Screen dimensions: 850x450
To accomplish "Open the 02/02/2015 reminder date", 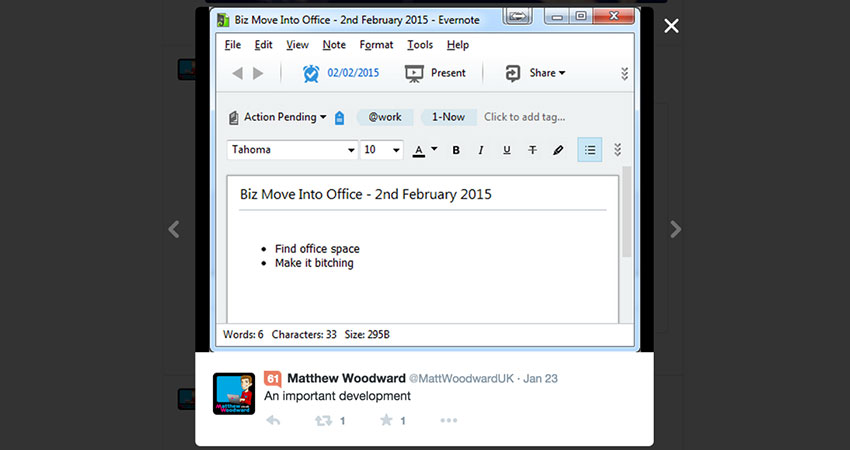I will click(x=353, y=73).
